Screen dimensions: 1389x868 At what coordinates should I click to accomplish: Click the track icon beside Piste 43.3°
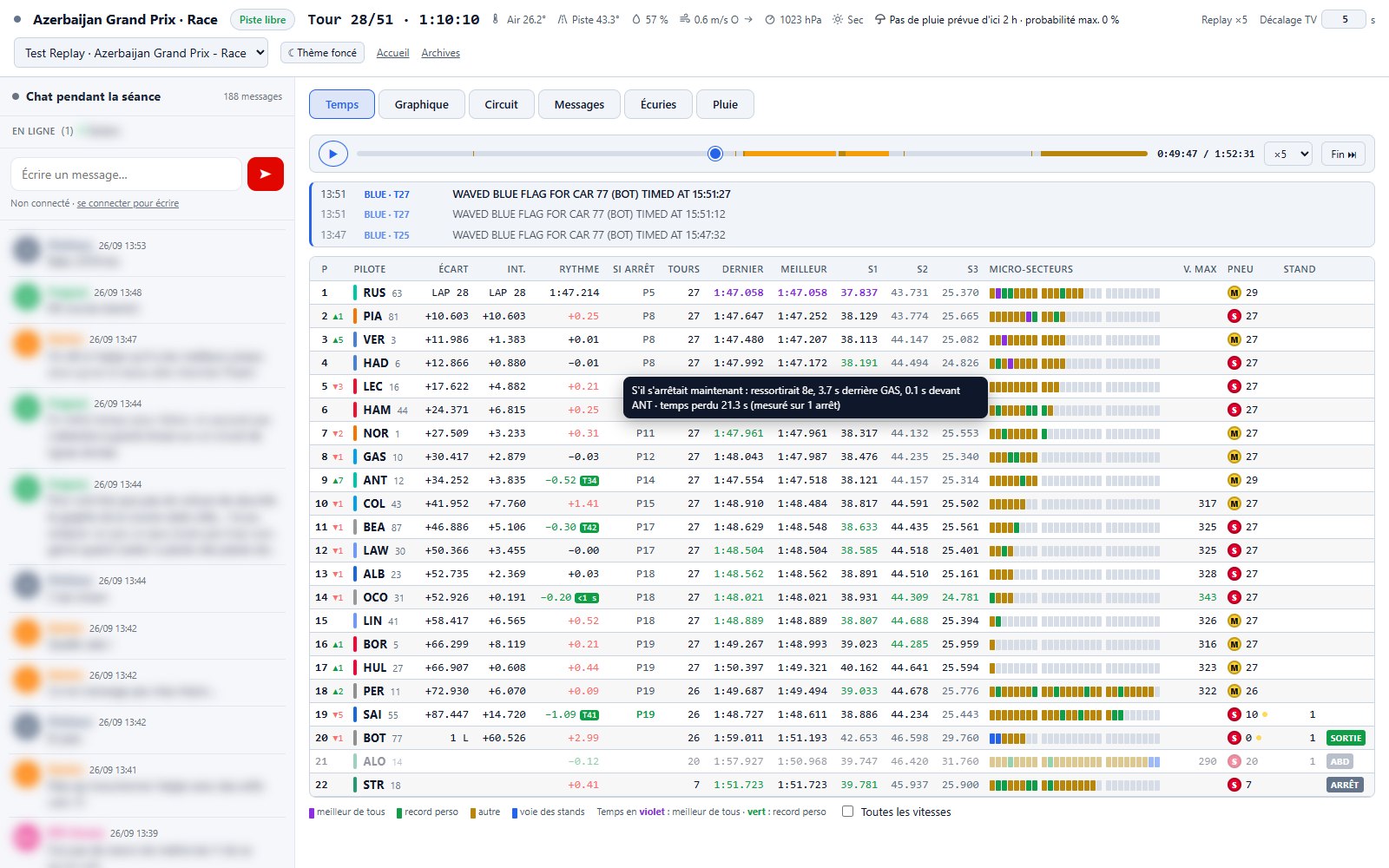click(x=563, y=20)
